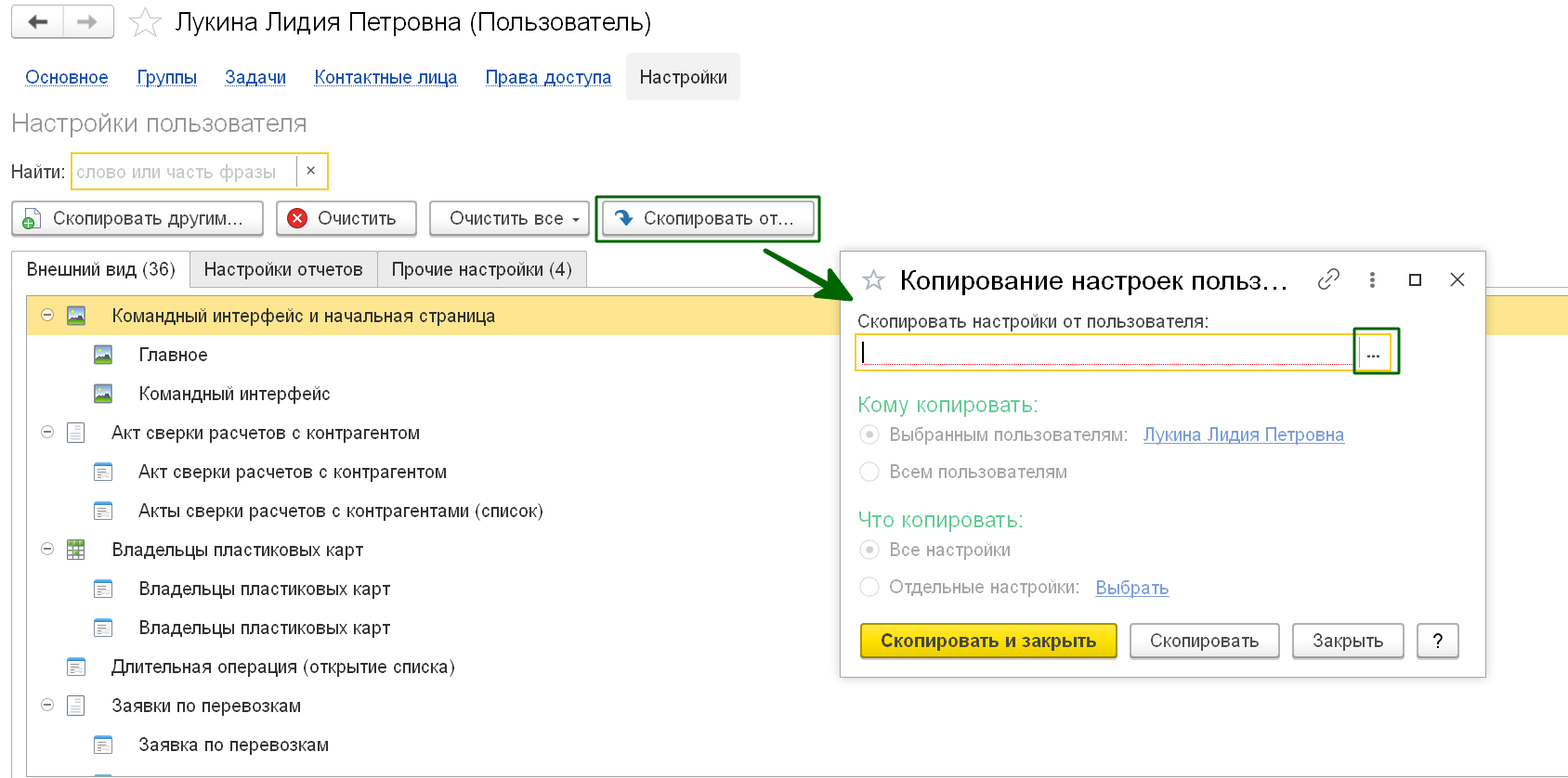Collapse the Заявки по перевозкам group
Viewport: 1568px width, 778px height.
[x=47, y=706]
